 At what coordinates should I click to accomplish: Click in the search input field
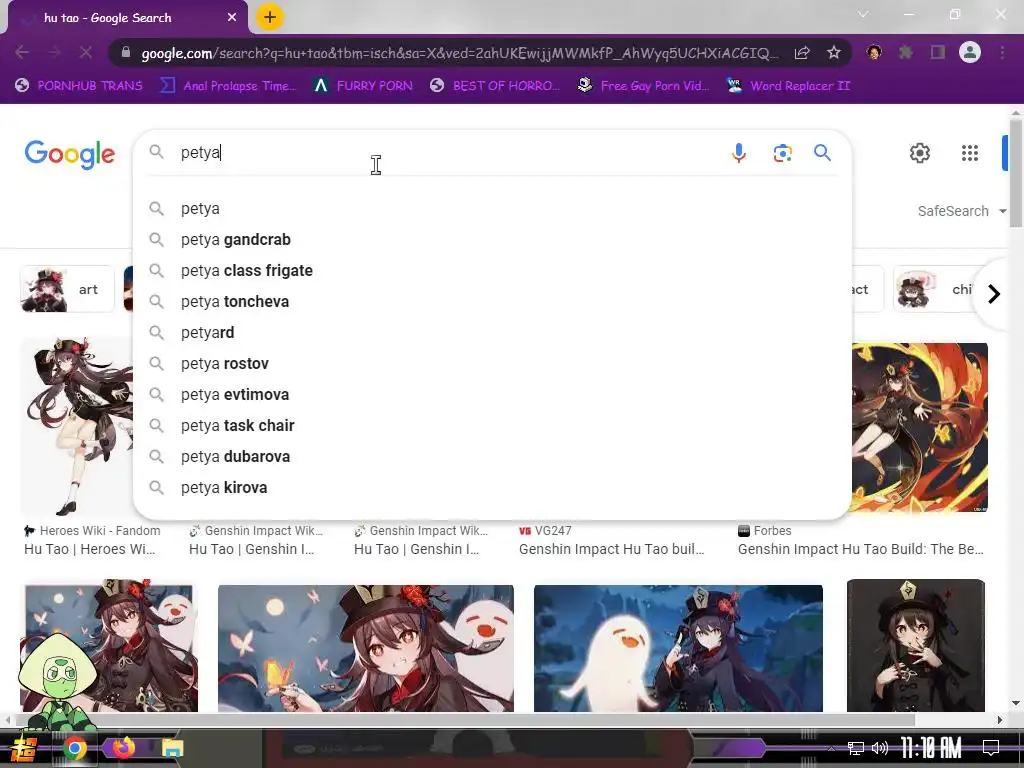(x=451, y=153)
